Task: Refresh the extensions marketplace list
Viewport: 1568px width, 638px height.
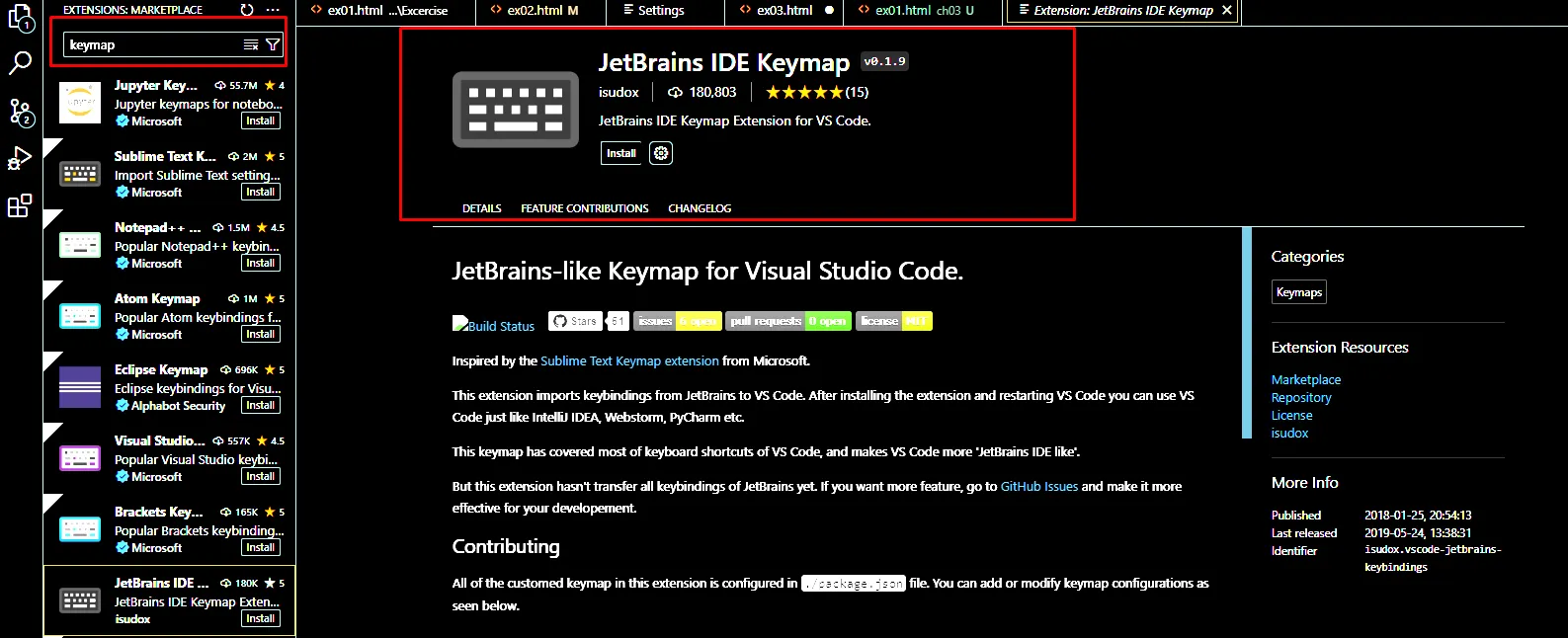Action: [247, 10]
